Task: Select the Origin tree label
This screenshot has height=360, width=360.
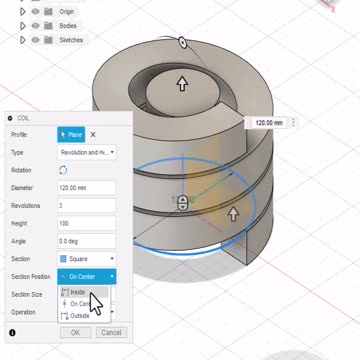Action: (67, 12)
